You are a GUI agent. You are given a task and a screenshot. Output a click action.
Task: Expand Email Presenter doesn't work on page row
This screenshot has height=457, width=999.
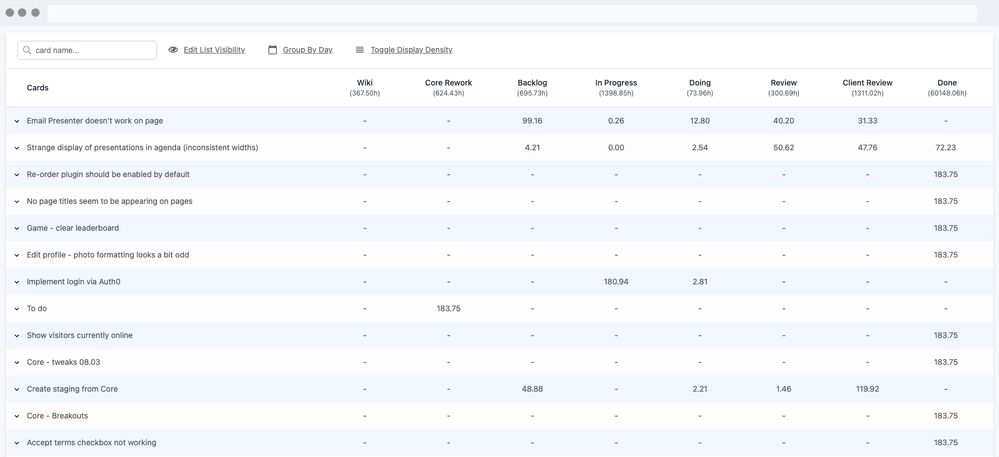pos(17,121)
